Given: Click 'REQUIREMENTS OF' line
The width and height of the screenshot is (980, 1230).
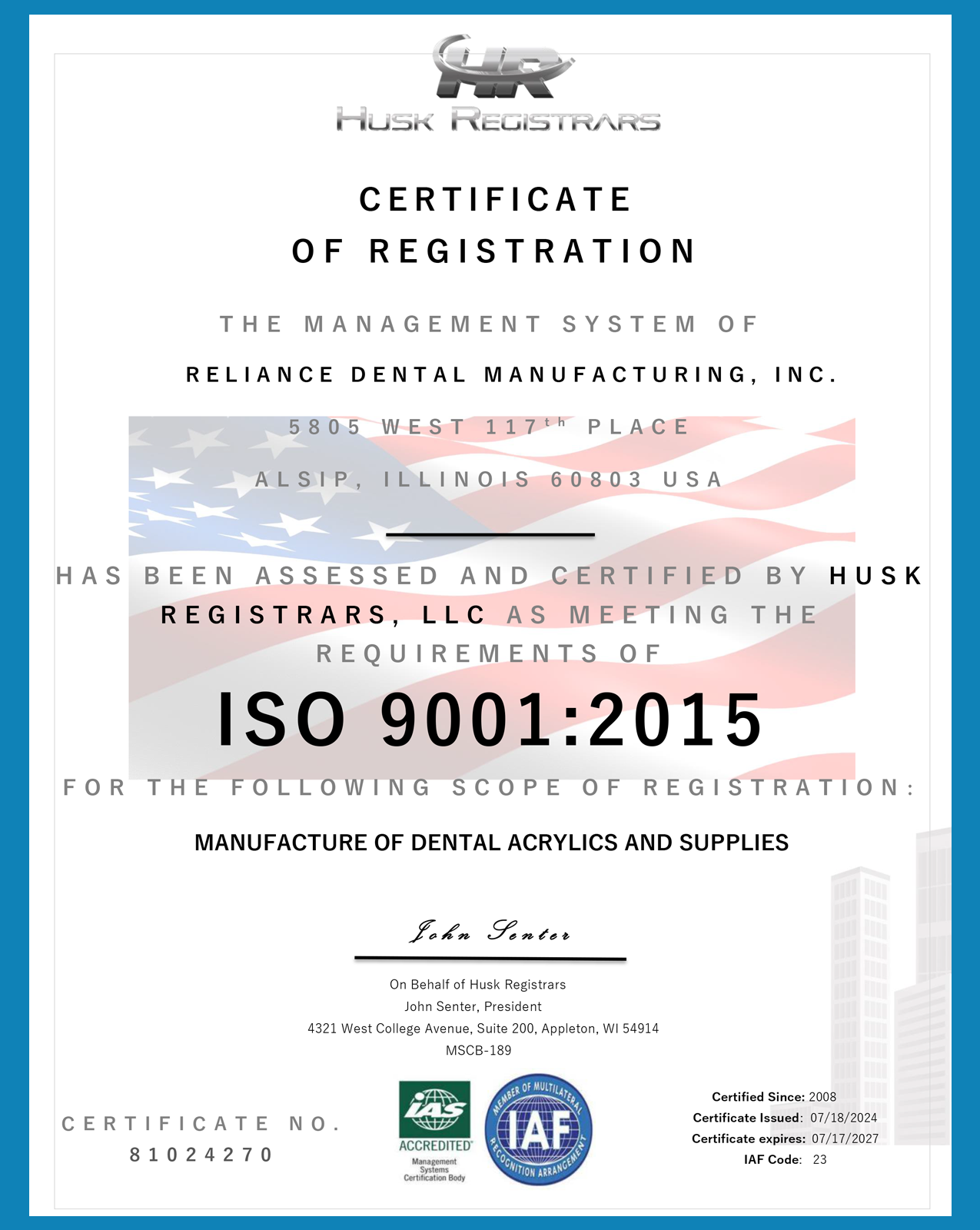Looking at the screenshot, I should pyautogui.click(x=489, y=653).
